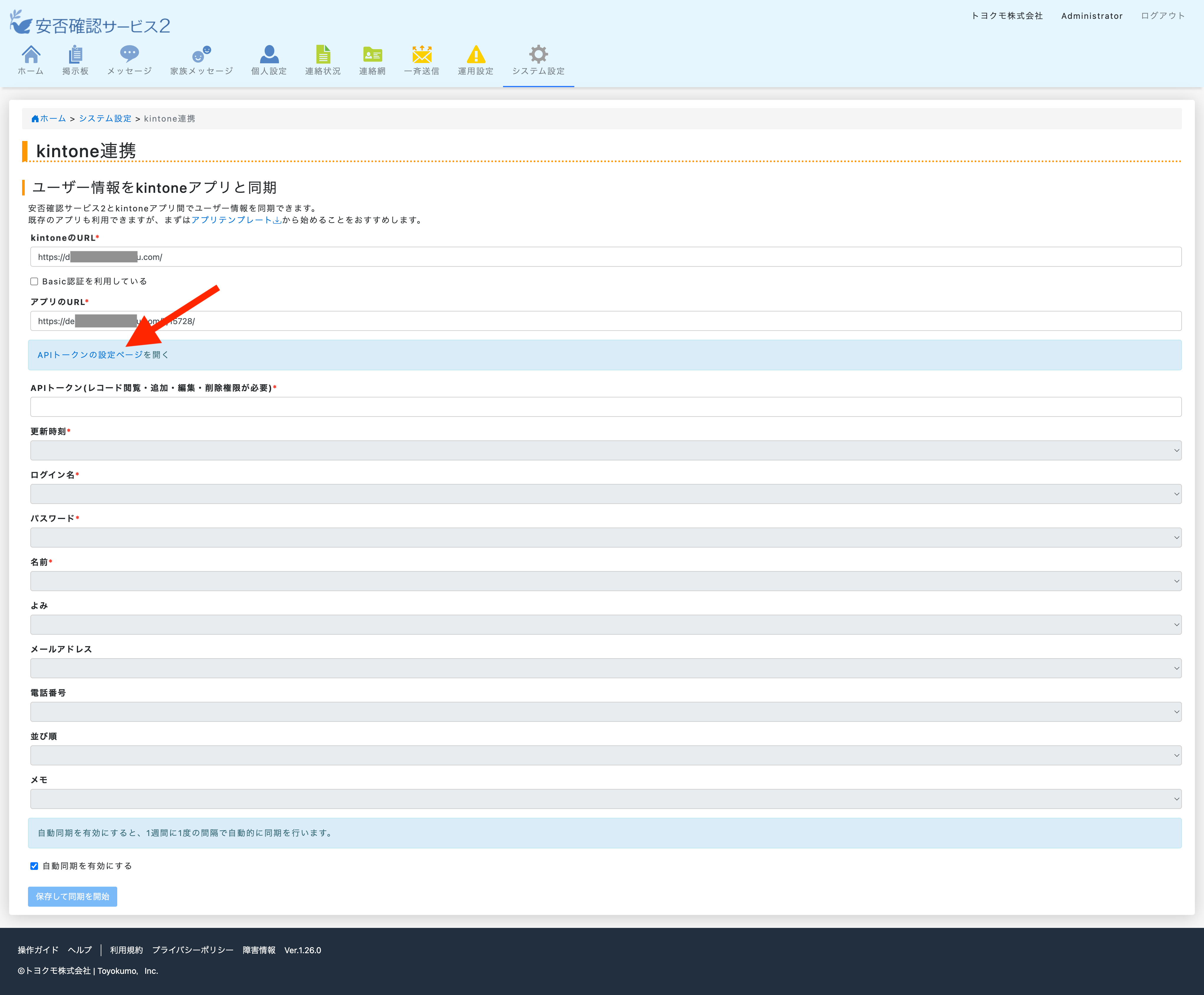1204x995 pixels.
Task: Open 運用設定 warning triangle icon
Action: point(475,55)
